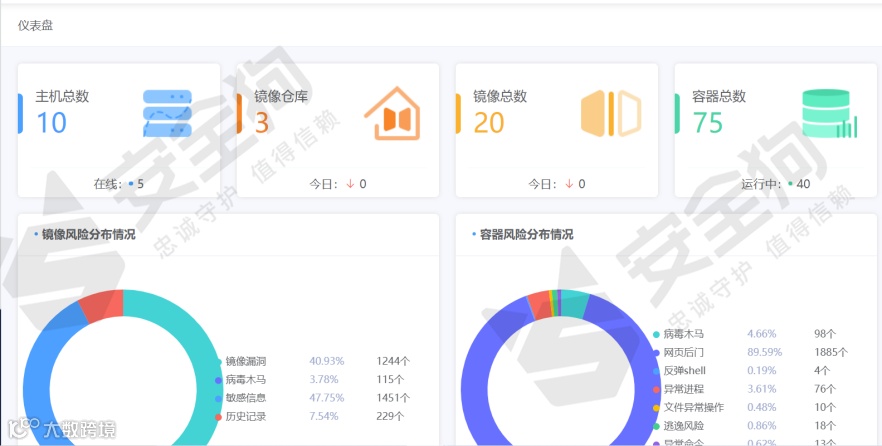The height and width of the screenshot is (446, 882).
Task: Toggle 逃逸风险 legend item
Action: 679,426
